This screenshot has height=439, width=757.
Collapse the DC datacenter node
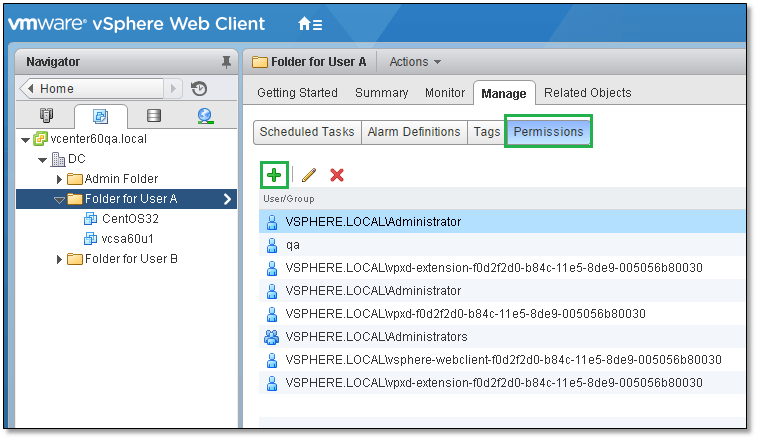(42, 160)
